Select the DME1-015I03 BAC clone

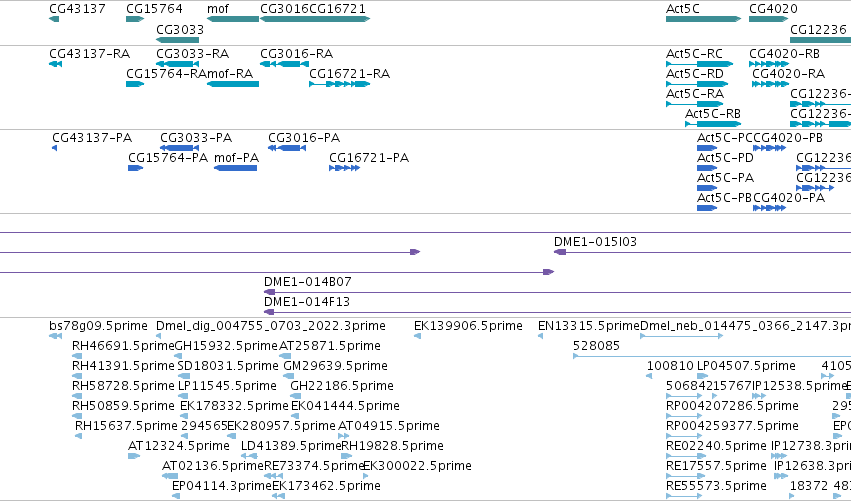[x=702, y=252]
